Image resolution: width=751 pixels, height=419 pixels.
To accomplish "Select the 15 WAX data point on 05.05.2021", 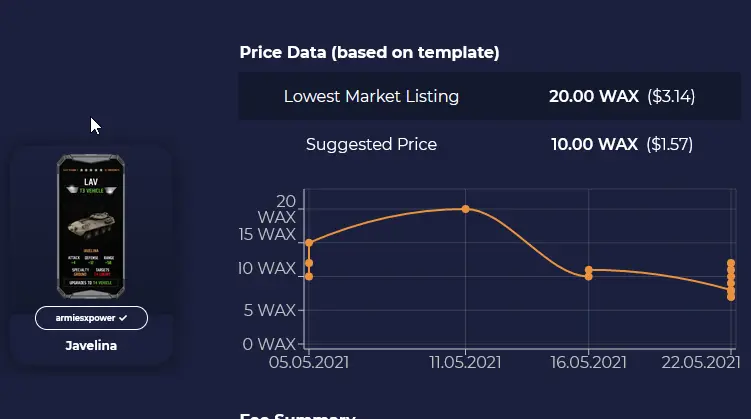I will coord(309,243).
